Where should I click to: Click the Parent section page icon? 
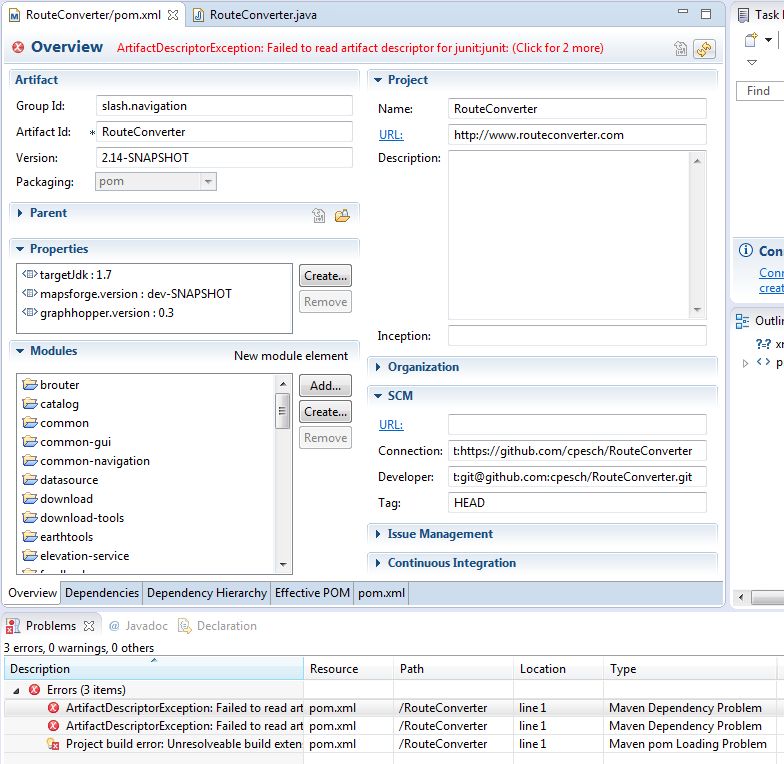318,216
